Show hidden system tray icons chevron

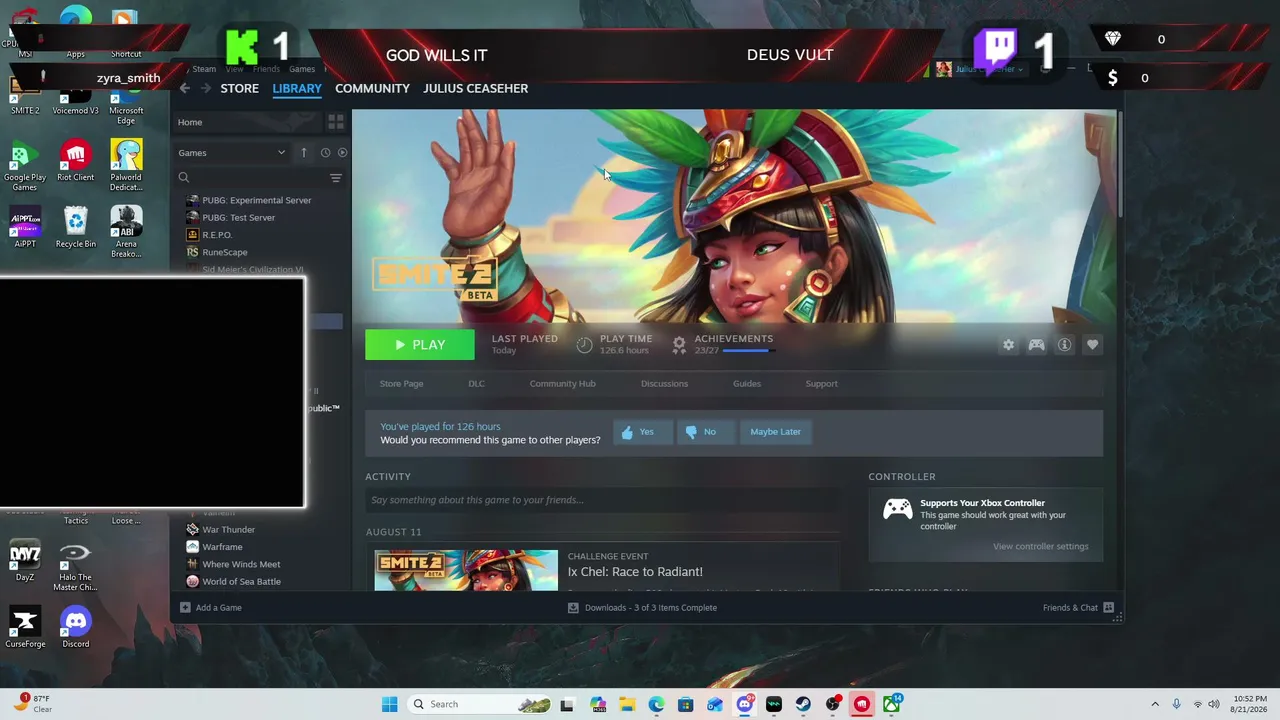pyautogui.click(x=1155, y=704)
